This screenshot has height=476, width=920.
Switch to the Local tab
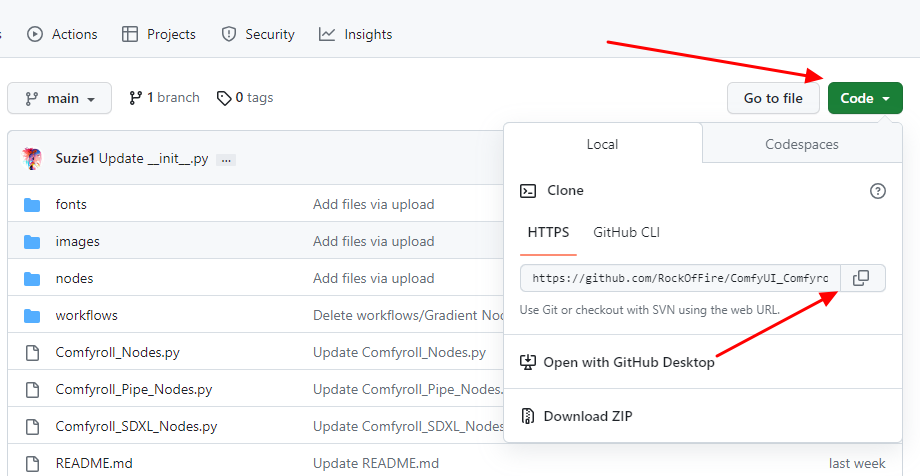(603, 144)
